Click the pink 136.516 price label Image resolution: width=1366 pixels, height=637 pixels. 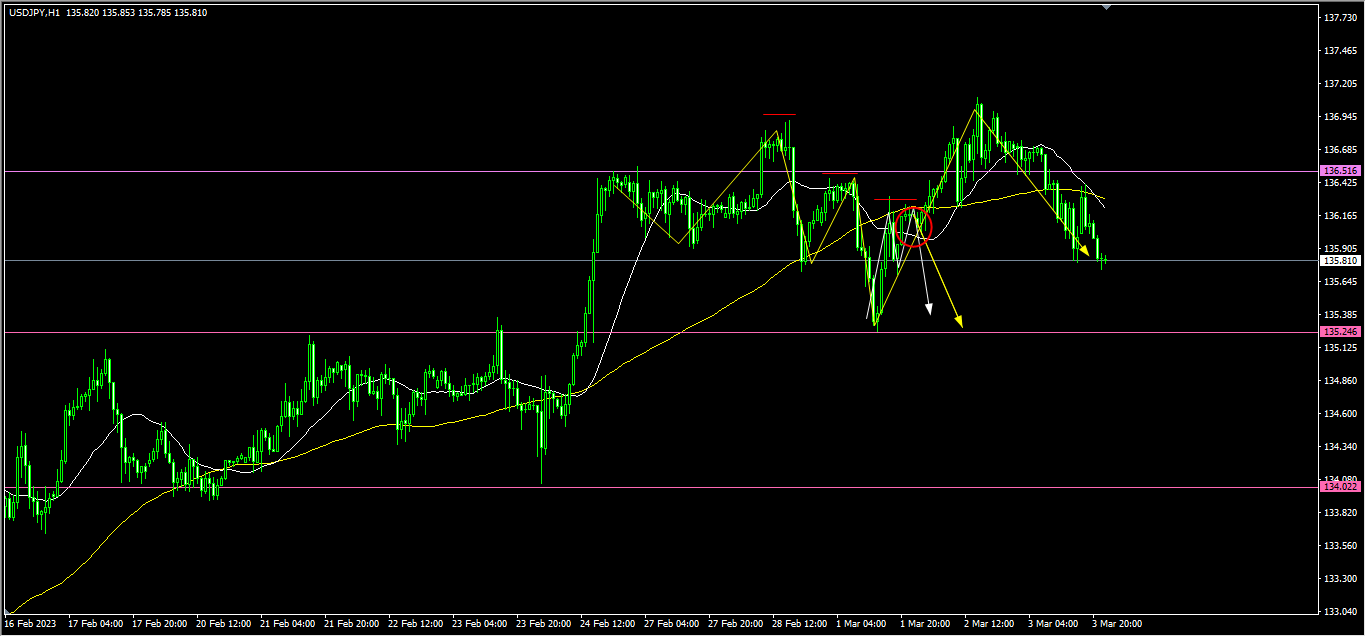pos(1340,171)
